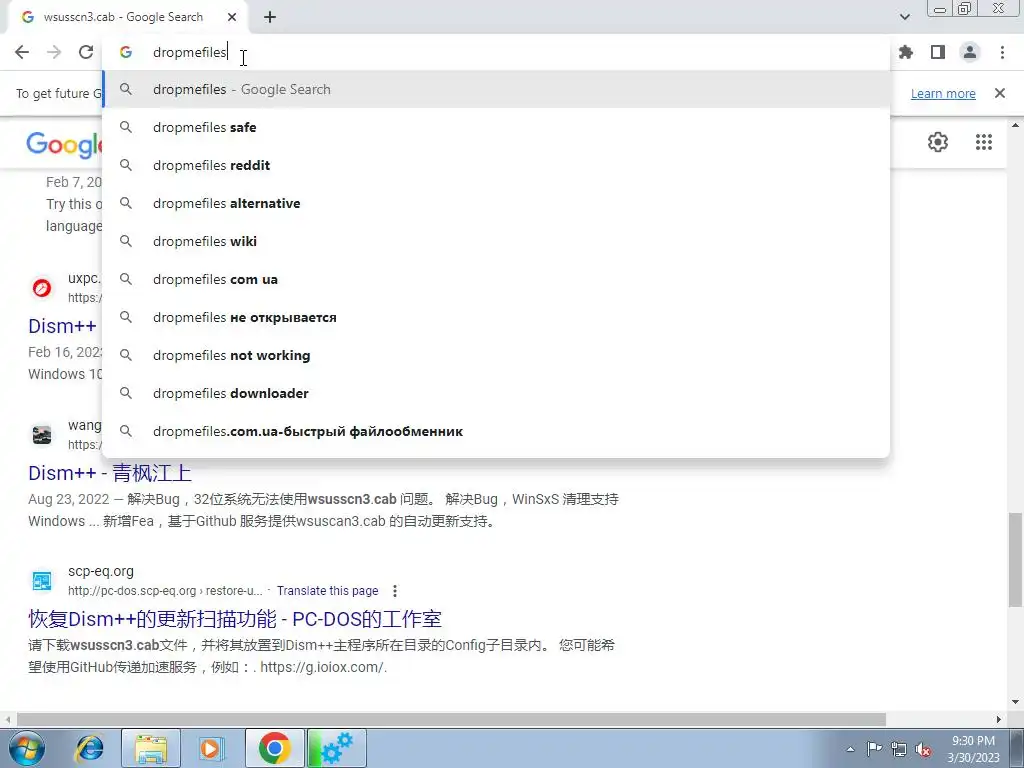Click Translate this page link
1024x768 pixels.
tap(327, 590)
